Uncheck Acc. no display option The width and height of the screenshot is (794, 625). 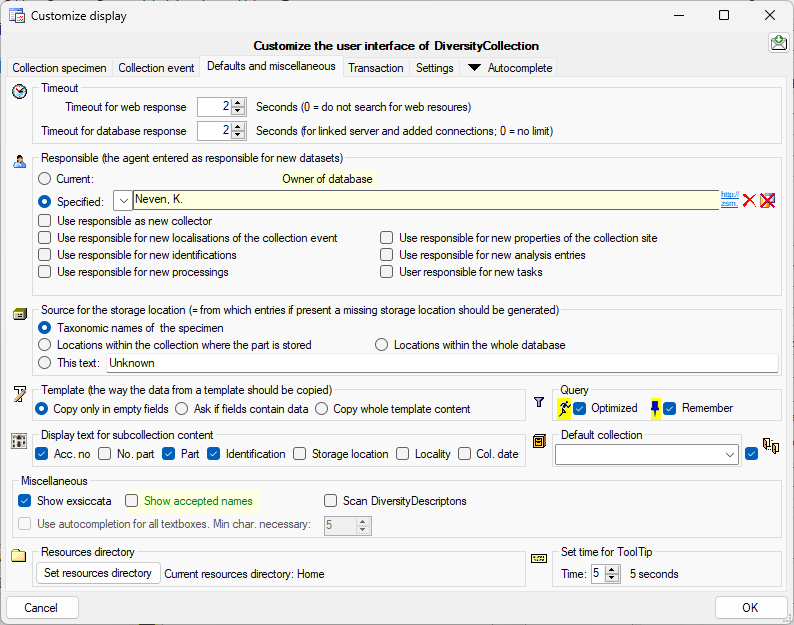coord(42,454)
